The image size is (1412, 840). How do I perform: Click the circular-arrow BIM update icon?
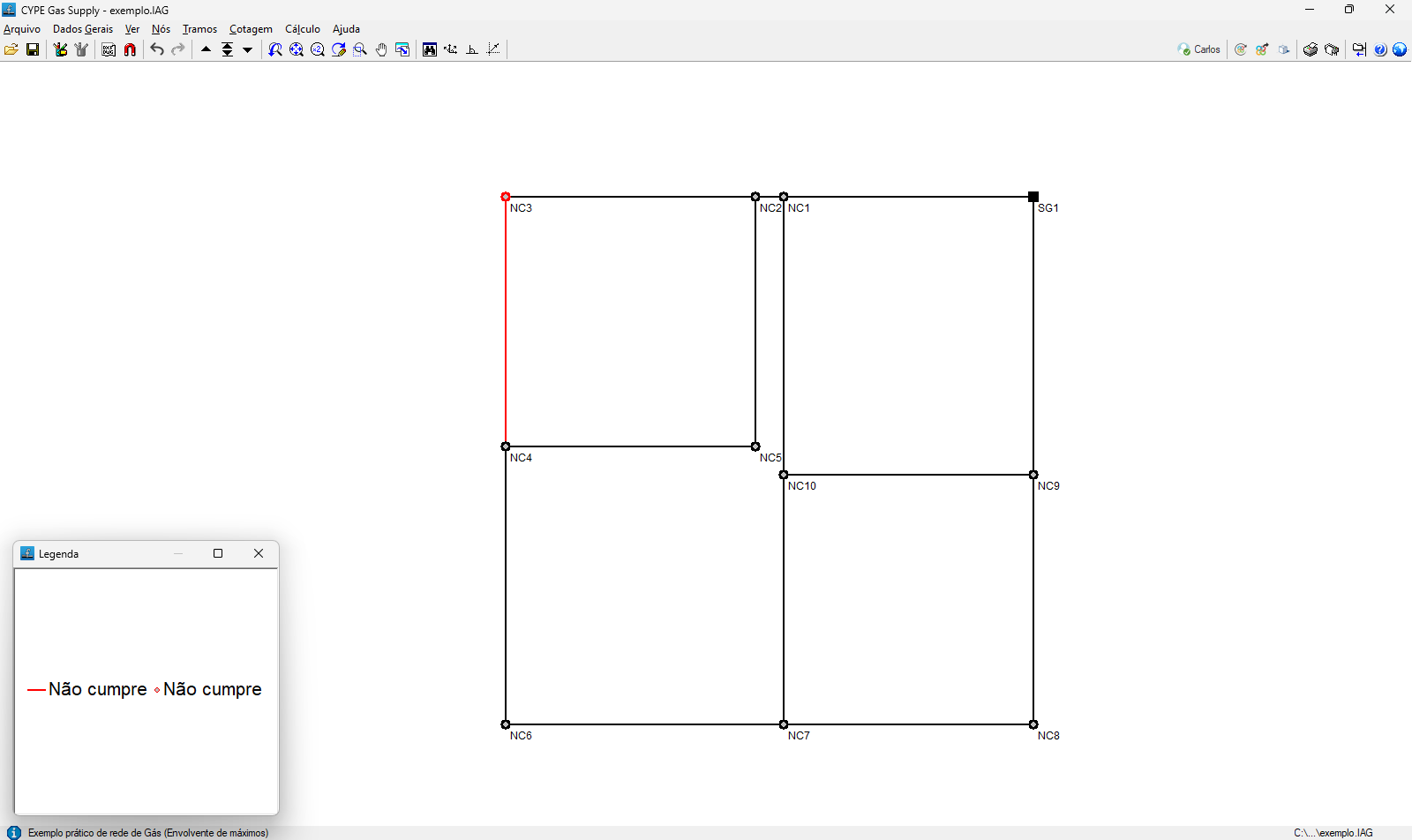pos(1241,49)
